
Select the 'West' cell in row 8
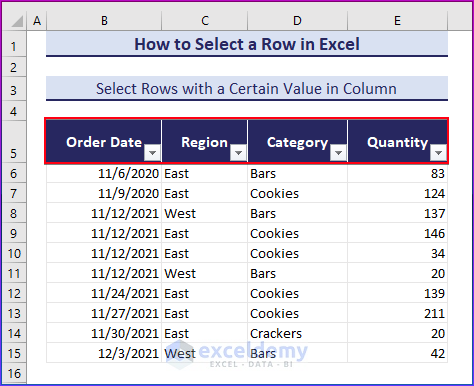[205, 213]
